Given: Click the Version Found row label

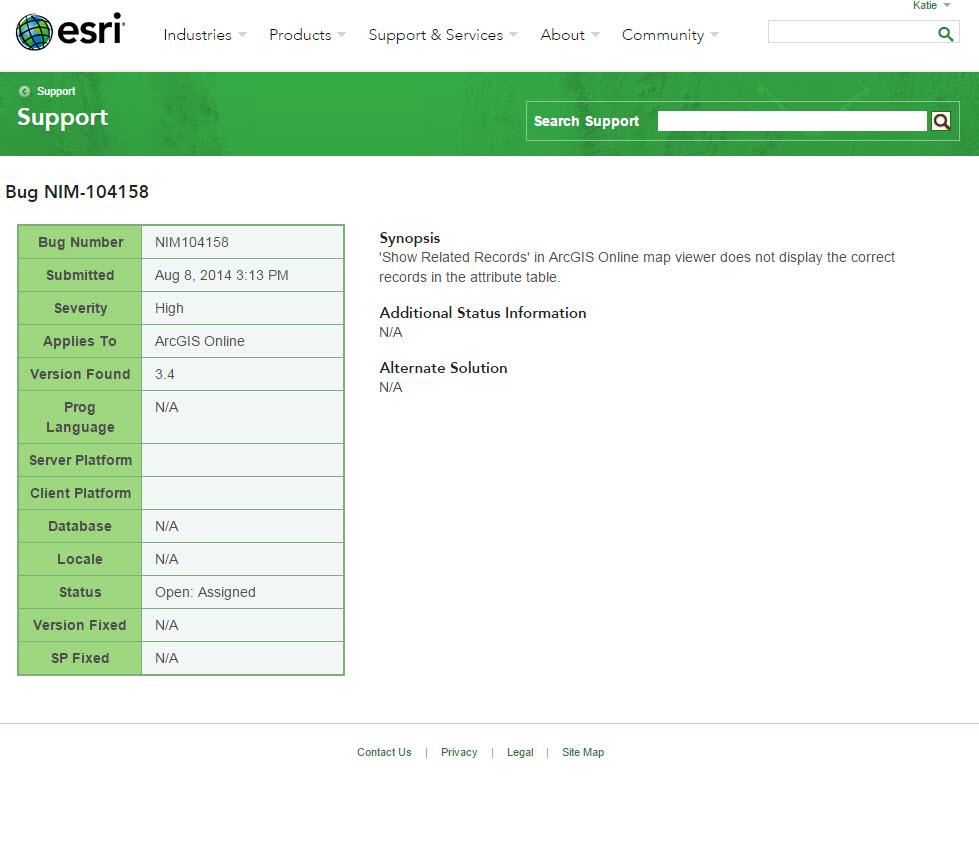Looking at the screenshot, I should (80, 375).
